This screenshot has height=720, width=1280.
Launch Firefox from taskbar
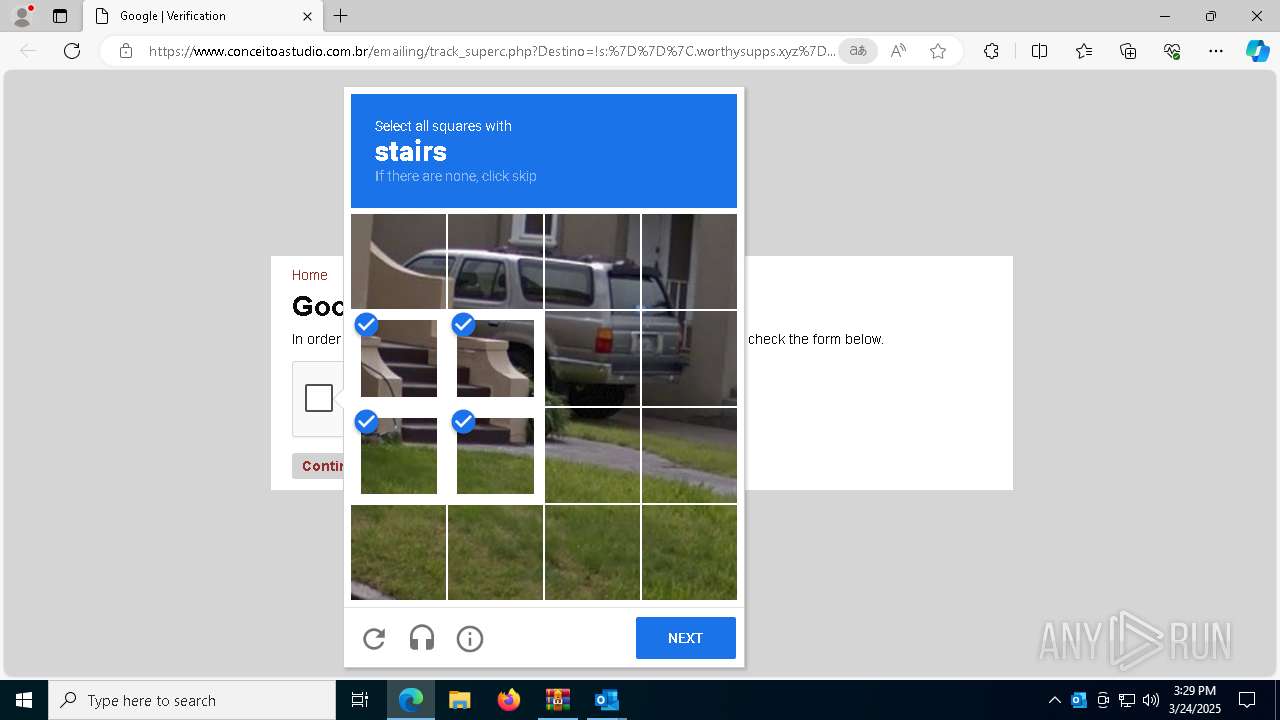coord(508,700)
